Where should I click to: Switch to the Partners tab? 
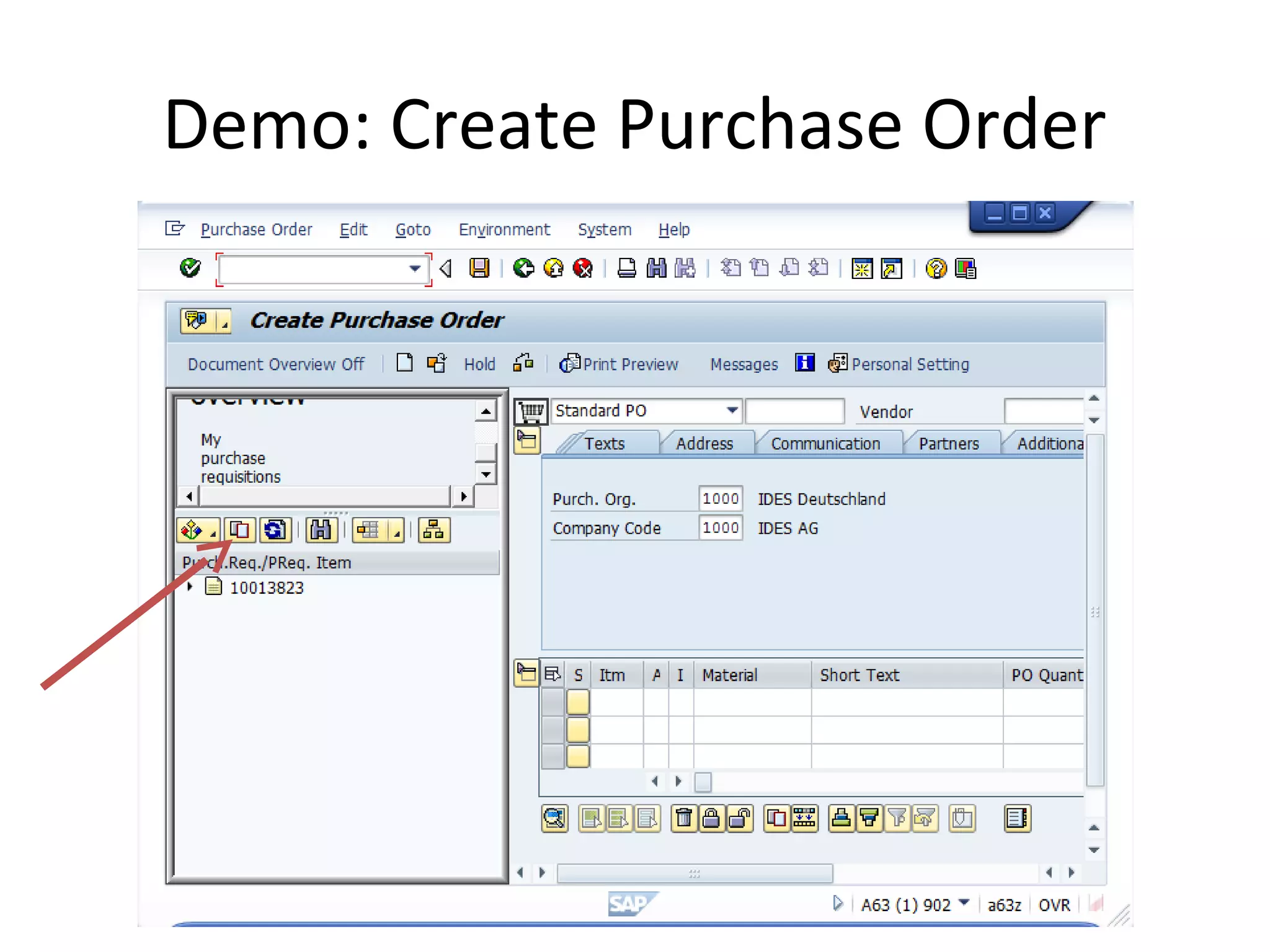949,444
